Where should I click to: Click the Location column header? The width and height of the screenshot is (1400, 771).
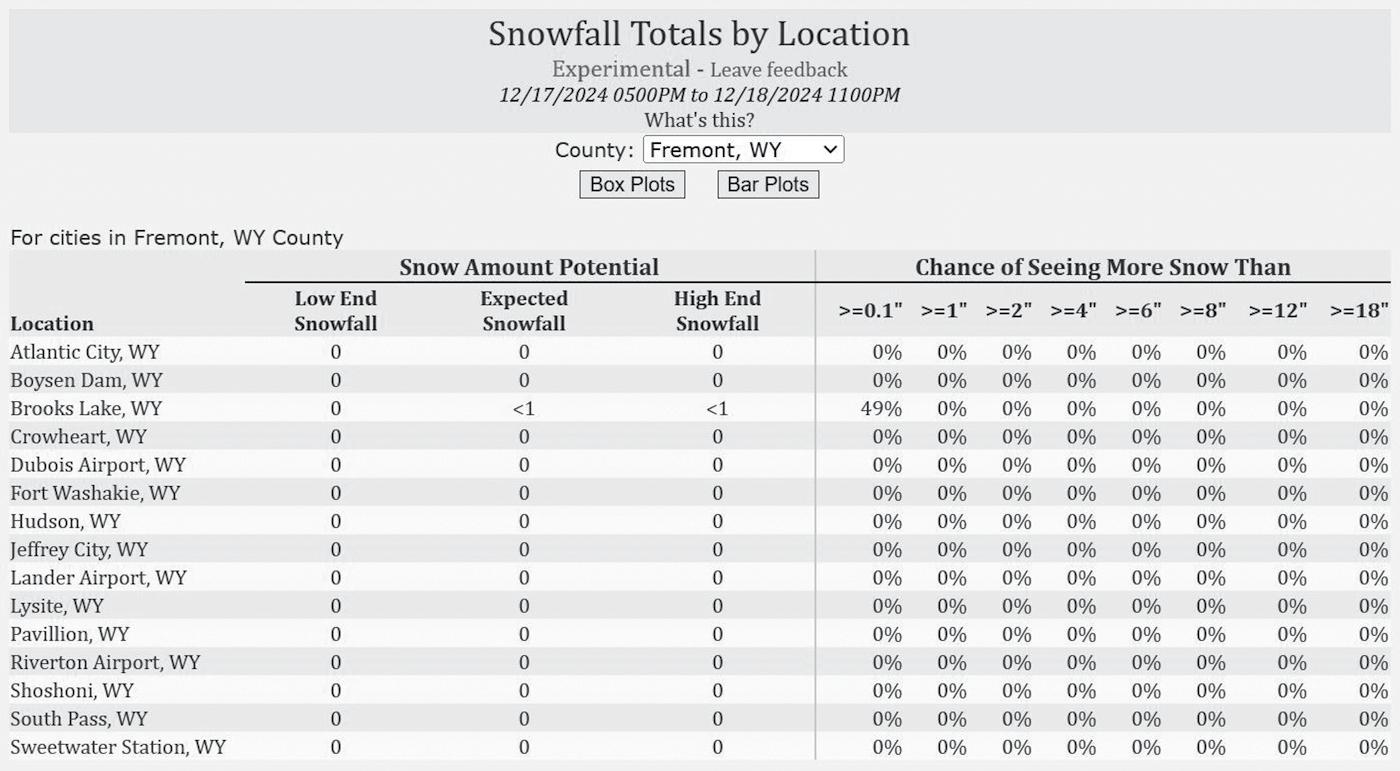(52, 323)
